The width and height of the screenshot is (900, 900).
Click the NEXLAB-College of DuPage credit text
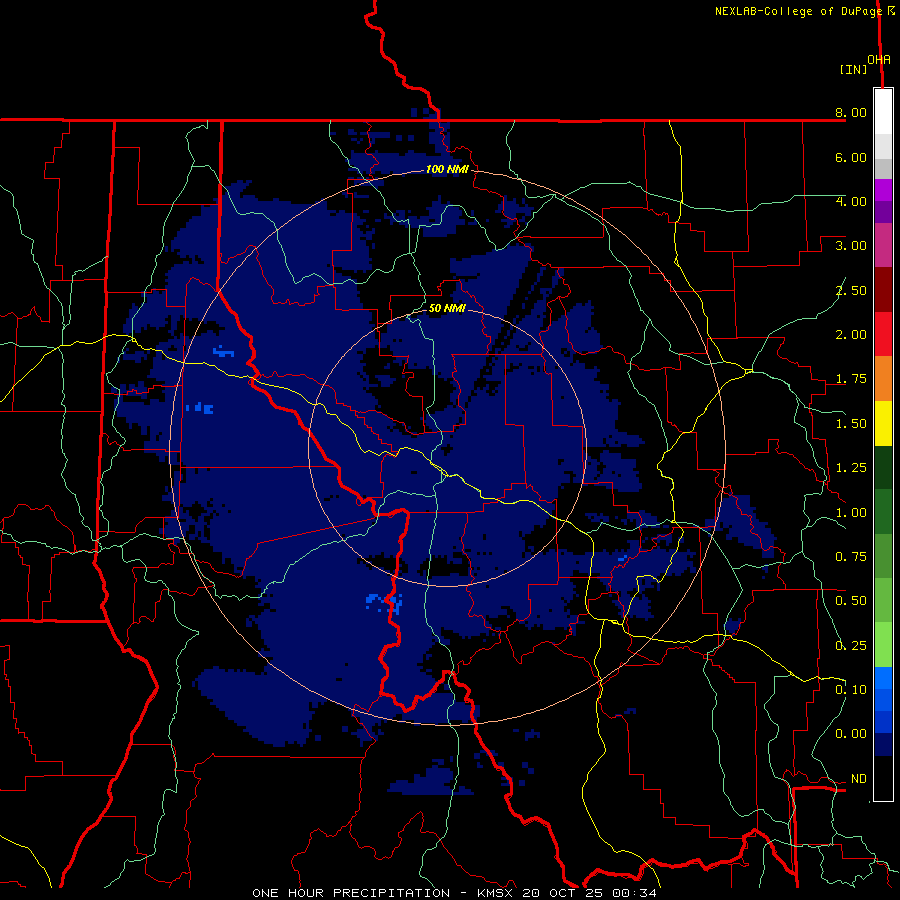(x=798, y=11)
